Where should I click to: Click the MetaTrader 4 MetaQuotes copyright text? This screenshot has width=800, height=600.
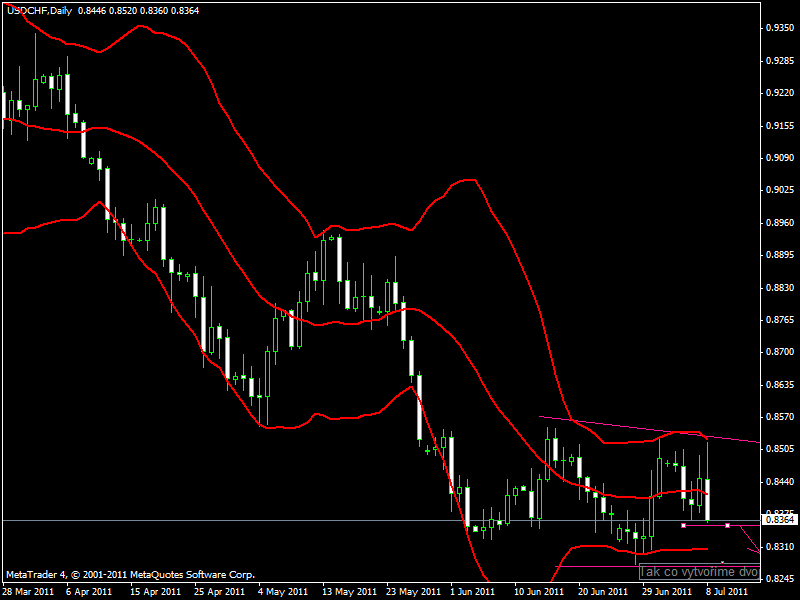[x=130, y=574]
